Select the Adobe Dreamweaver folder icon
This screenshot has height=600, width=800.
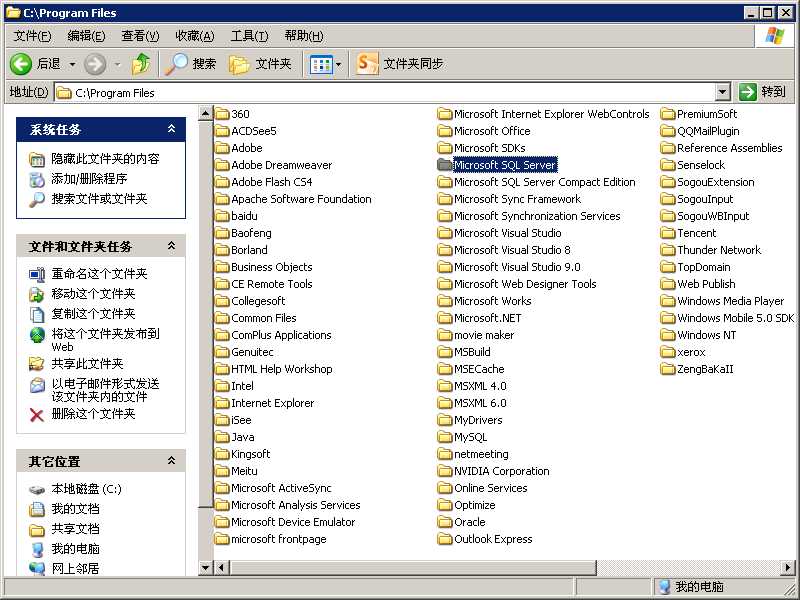(x=222, y=165)
